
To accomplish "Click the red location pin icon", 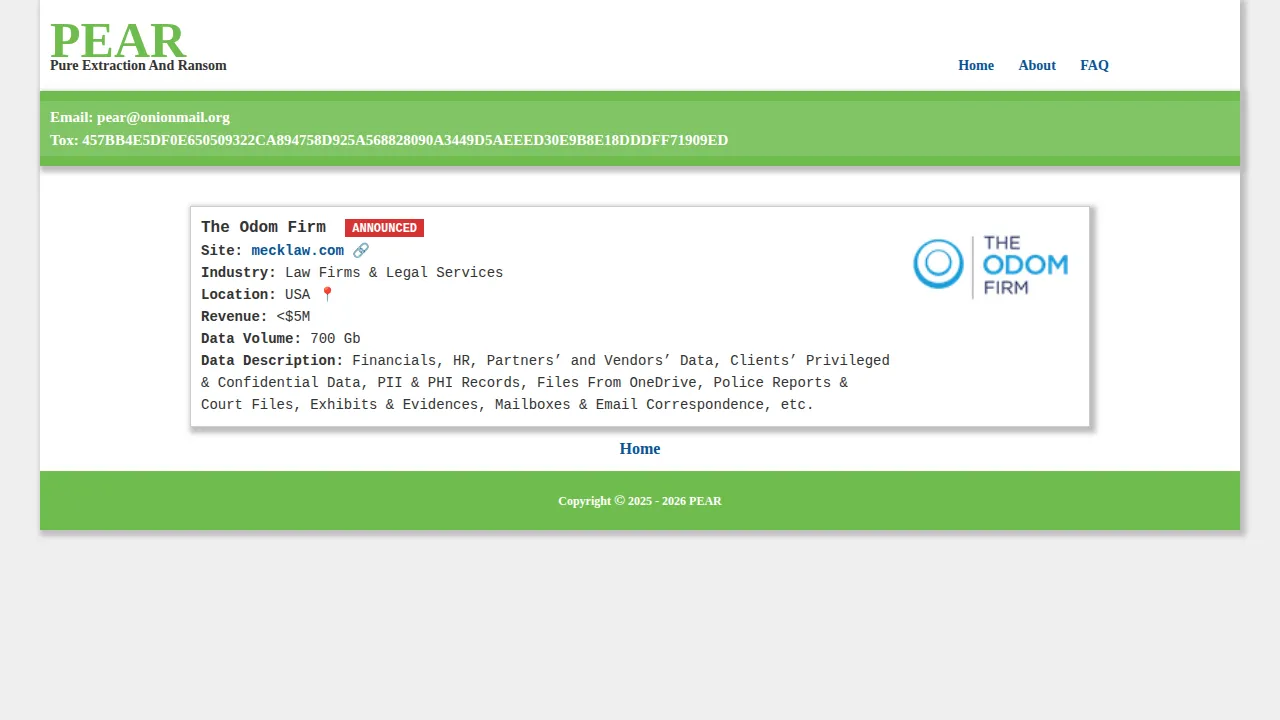I will pos(327,295).
